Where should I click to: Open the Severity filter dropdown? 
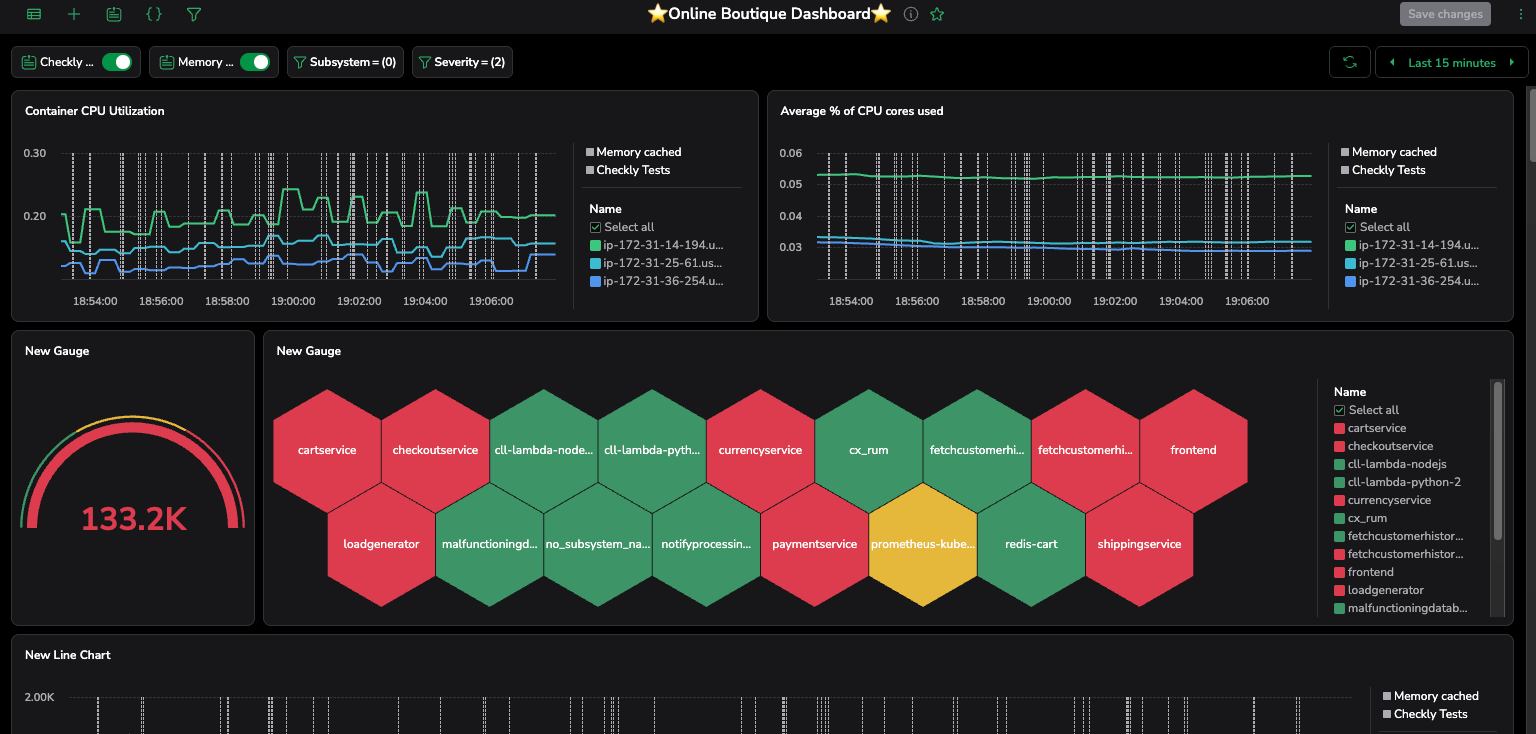[462, 62]
